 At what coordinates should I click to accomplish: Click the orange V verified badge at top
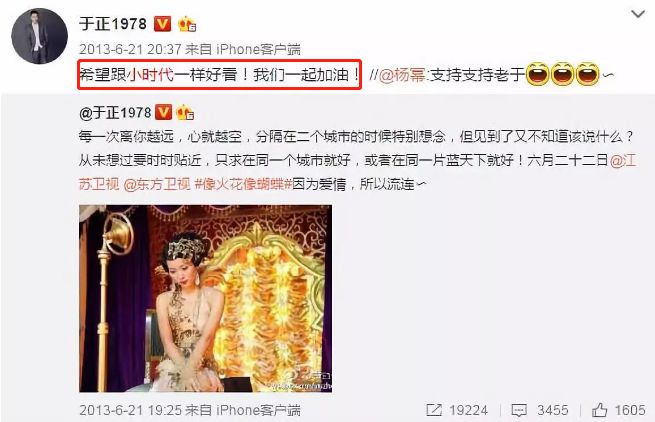[162, 24]
